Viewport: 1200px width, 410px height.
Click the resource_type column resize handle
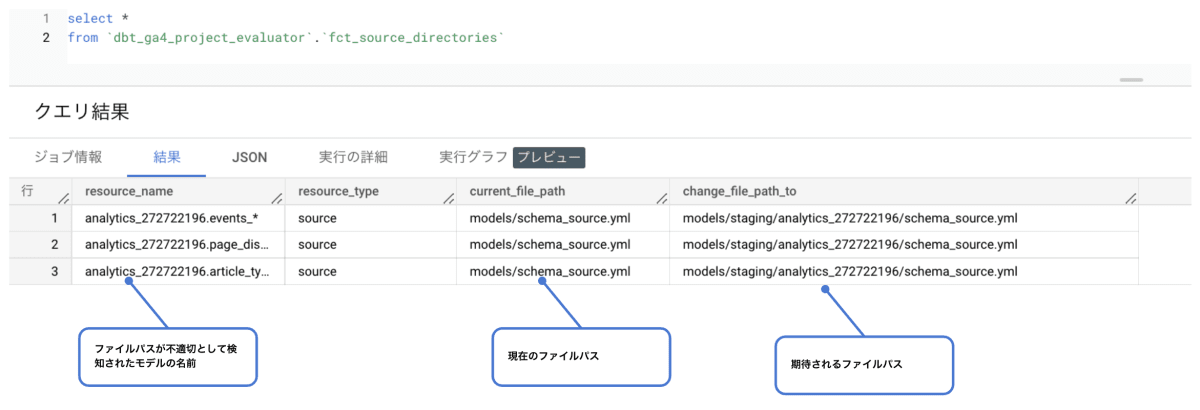click(449, 198)
